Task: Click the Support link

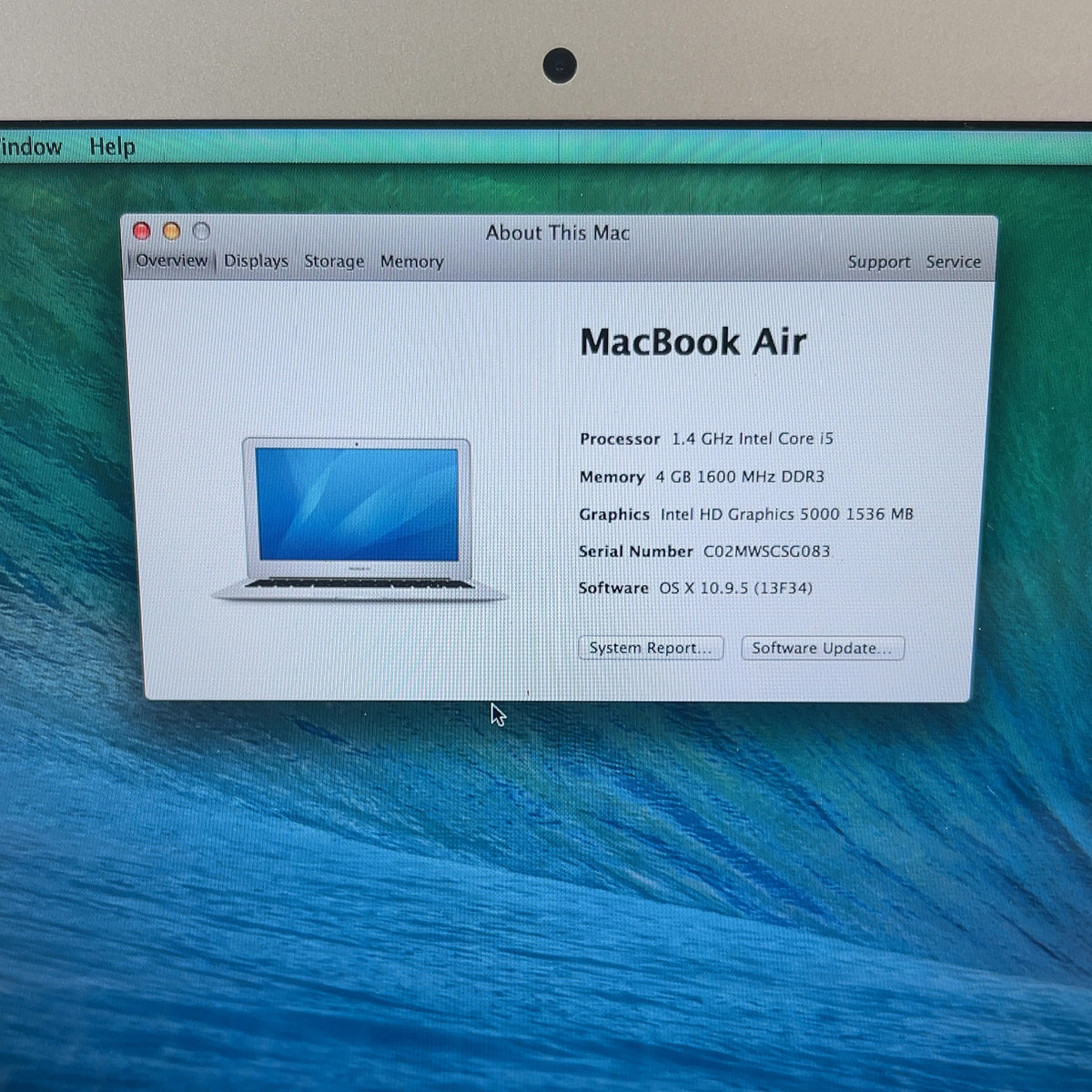Action: click(879, 262)
